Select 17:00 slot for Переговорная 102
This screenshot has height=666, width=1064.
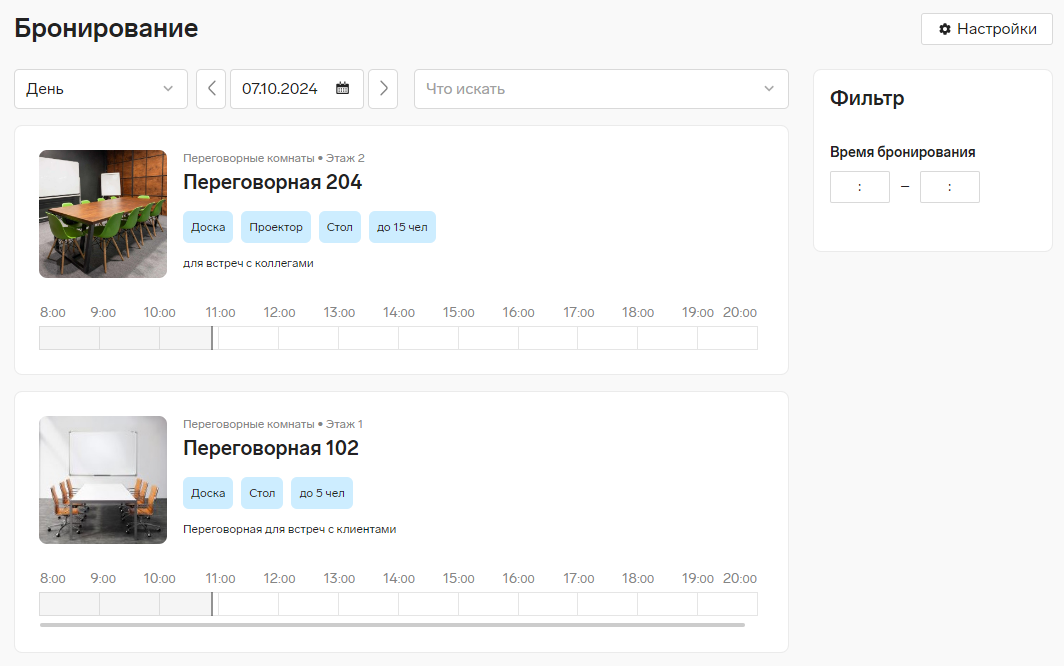pos(607,604)
